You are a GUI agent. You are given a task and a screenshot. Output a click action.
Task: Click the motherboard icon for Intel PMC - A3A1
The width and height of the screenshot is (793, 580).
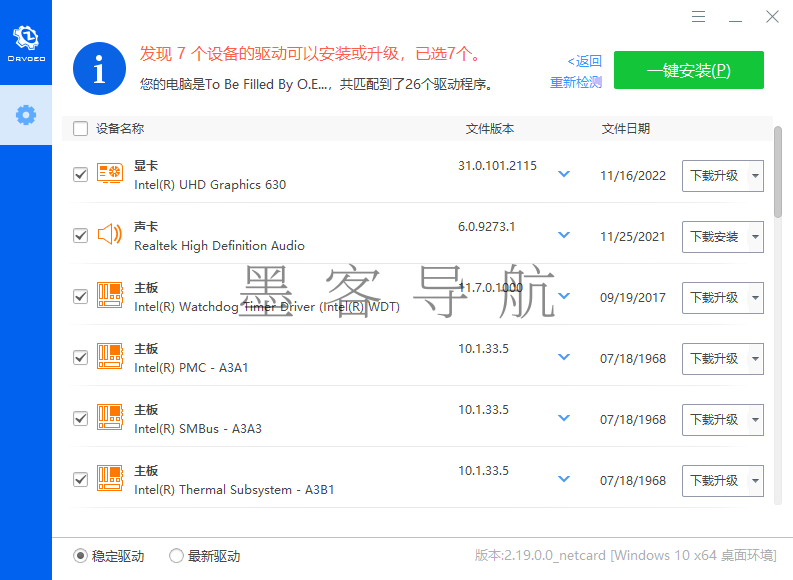[x=110, y=356]
